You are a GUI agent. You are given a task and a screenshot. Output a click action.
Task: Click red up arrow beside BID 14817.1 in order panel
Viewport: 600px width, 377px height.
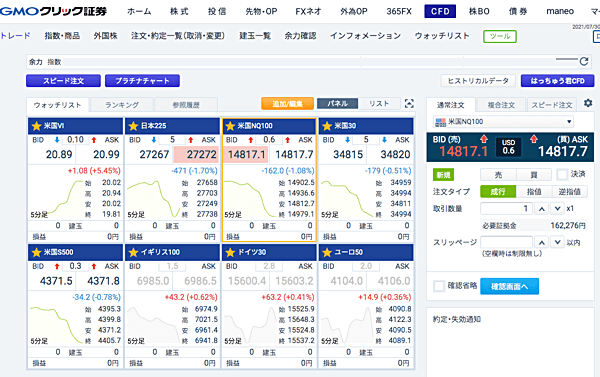pyautogui.click(x=484, y=139)
